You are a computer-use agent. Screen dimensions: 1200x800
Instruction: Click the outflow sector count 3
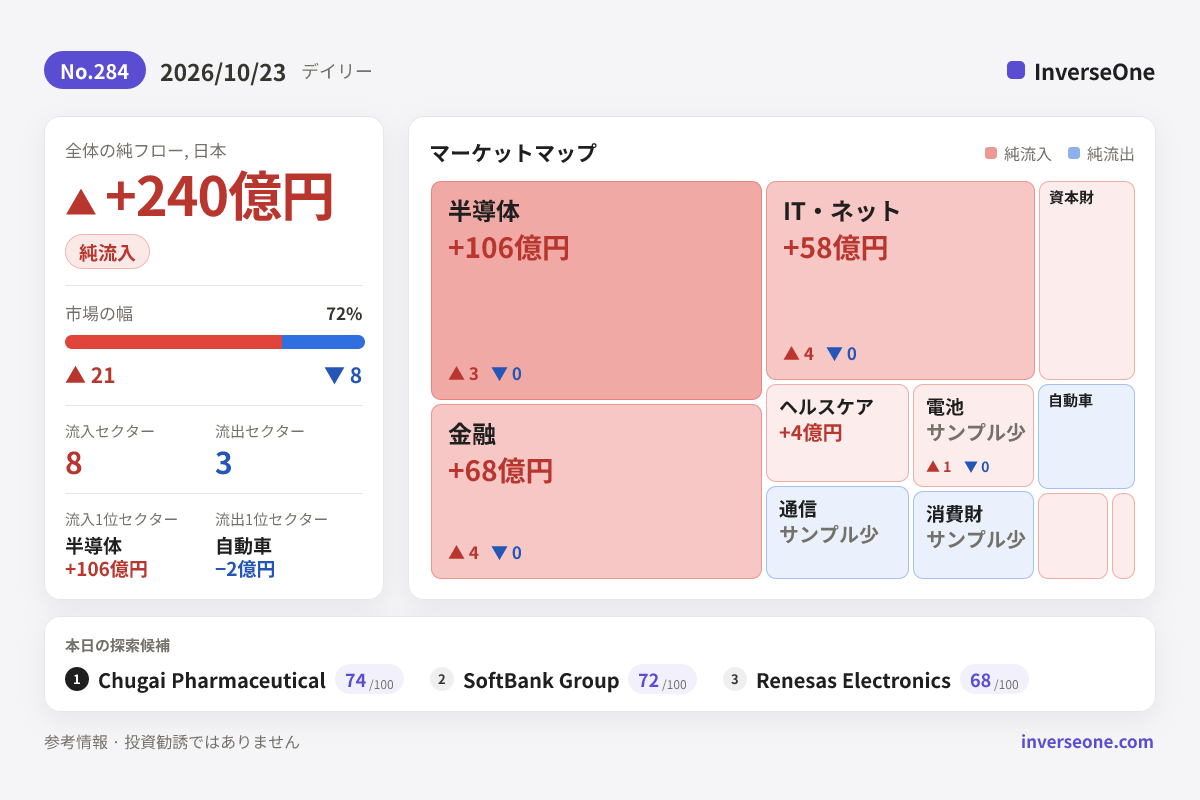tap(224, 463)
